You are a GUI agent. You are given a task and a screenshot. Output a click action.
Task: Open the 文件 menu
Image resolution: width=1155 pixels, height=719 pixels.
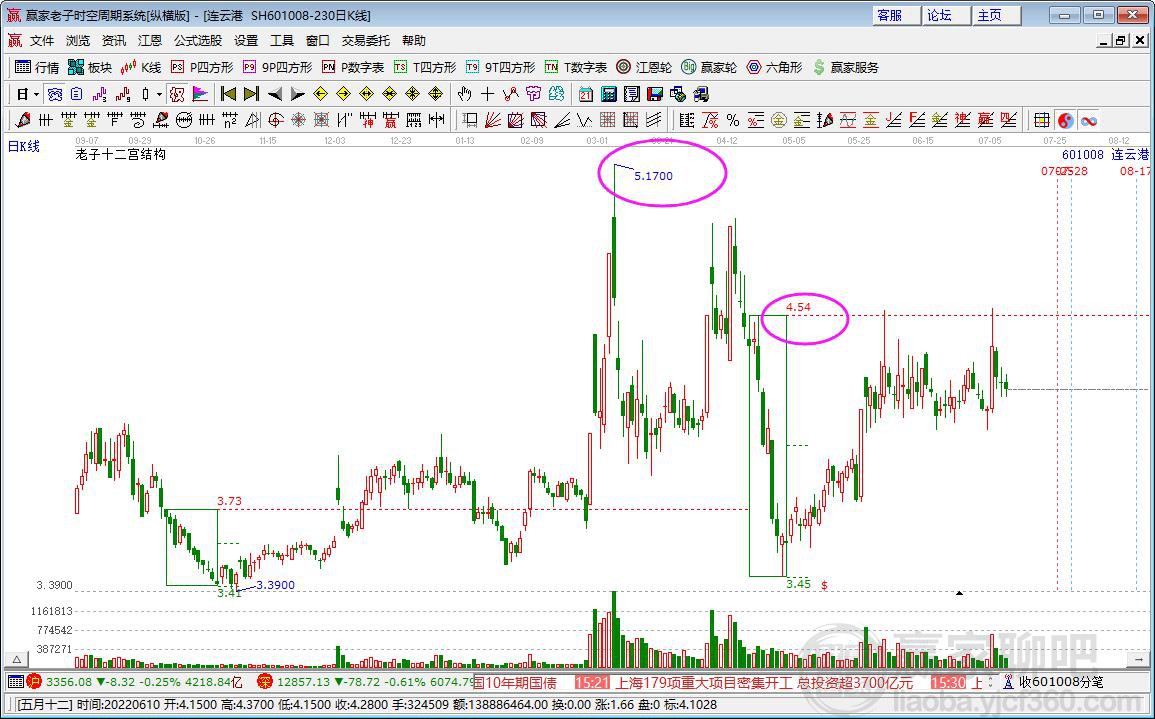coord(42,41)
